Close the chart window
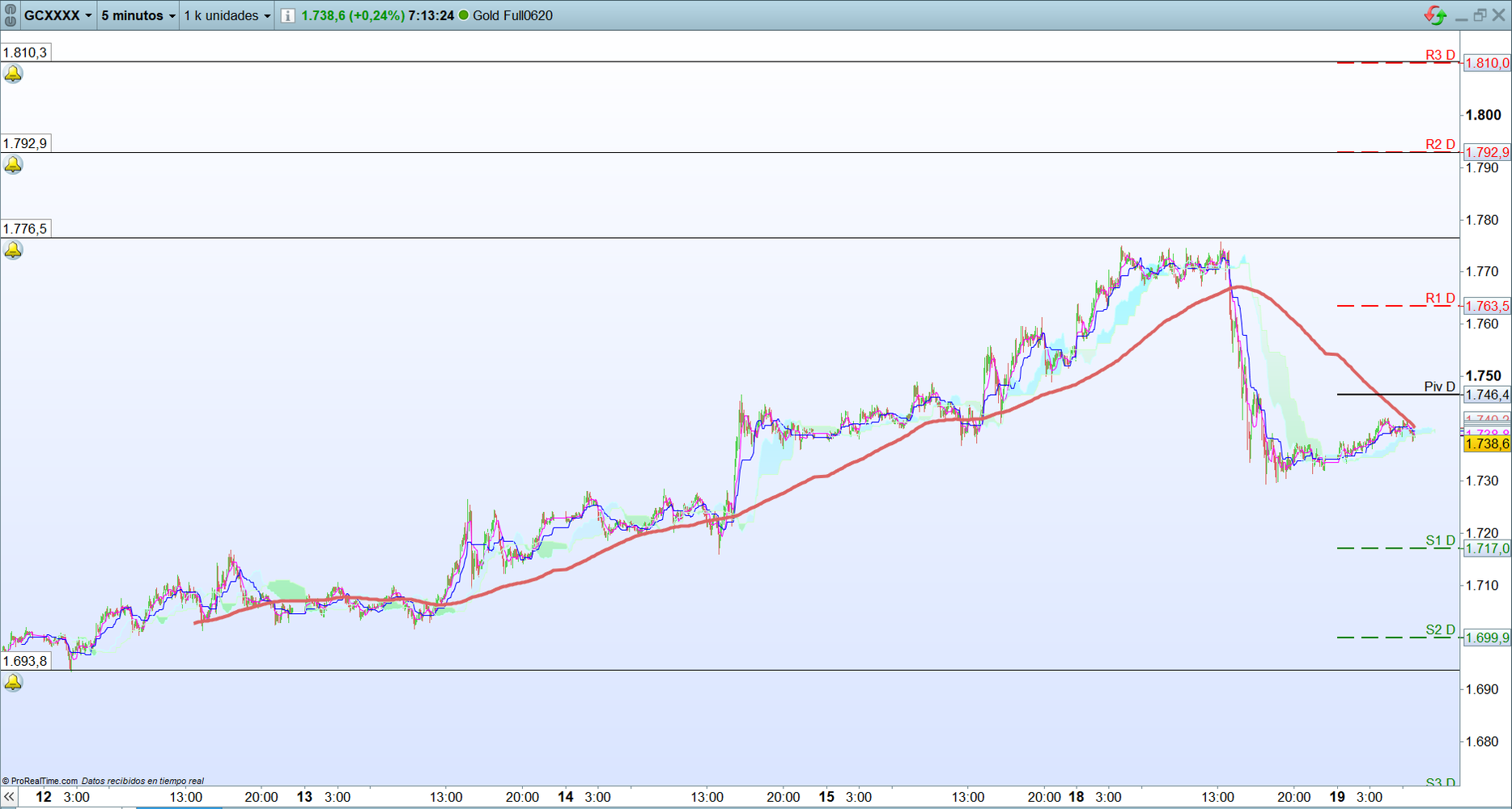1512x809 pixels. click(1498, 15)
